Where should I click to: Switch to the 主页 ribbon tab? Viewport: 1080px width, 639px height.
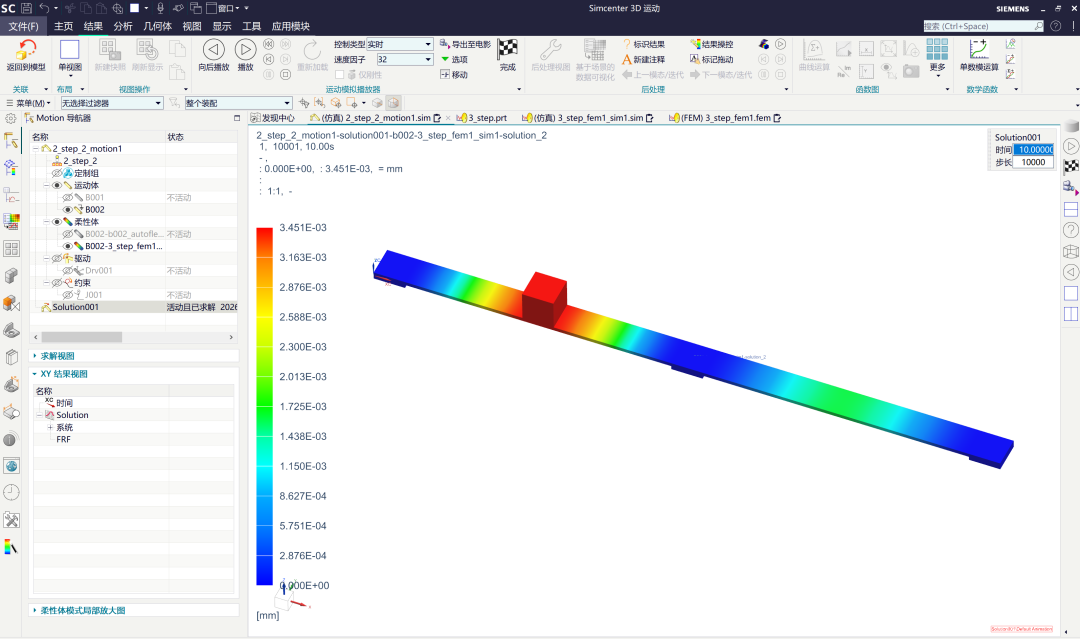[x=63, y=26]
